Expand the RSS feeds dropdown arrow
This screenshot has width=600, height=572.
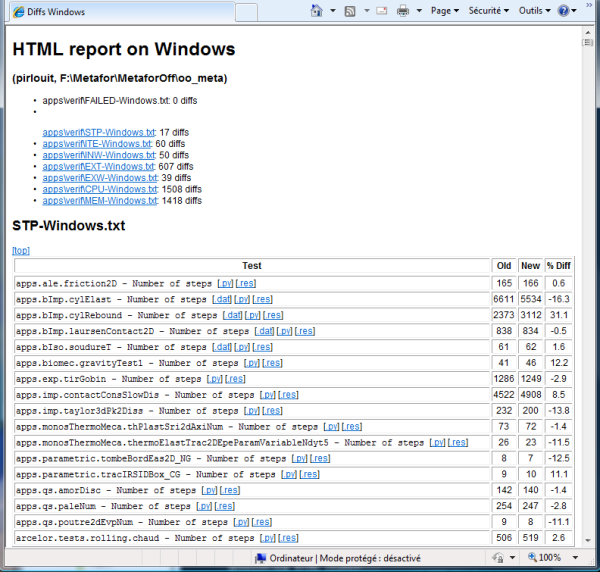[x=366, y=11]
